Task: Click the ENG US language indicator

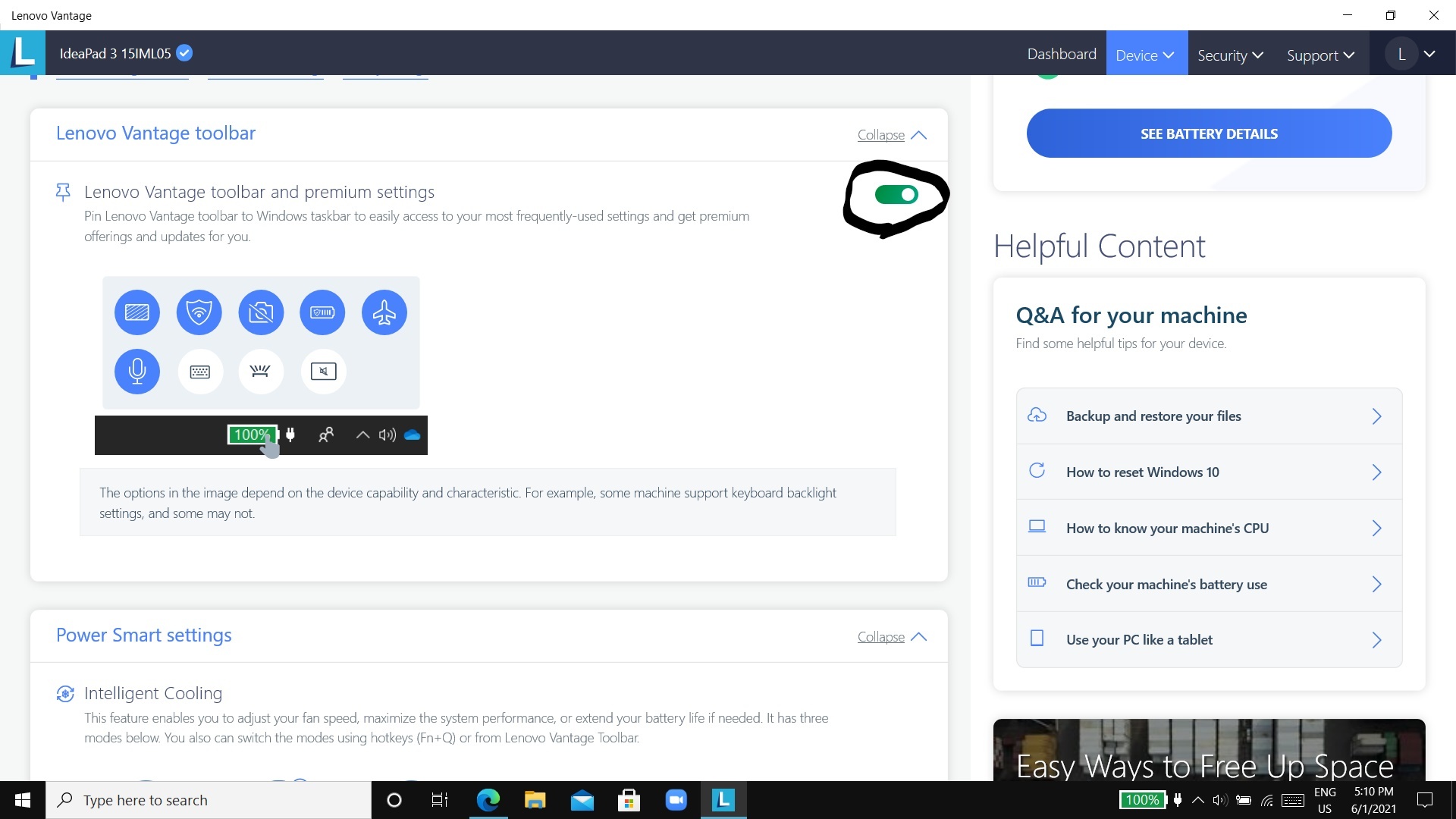Action: tap(1325, 800)
